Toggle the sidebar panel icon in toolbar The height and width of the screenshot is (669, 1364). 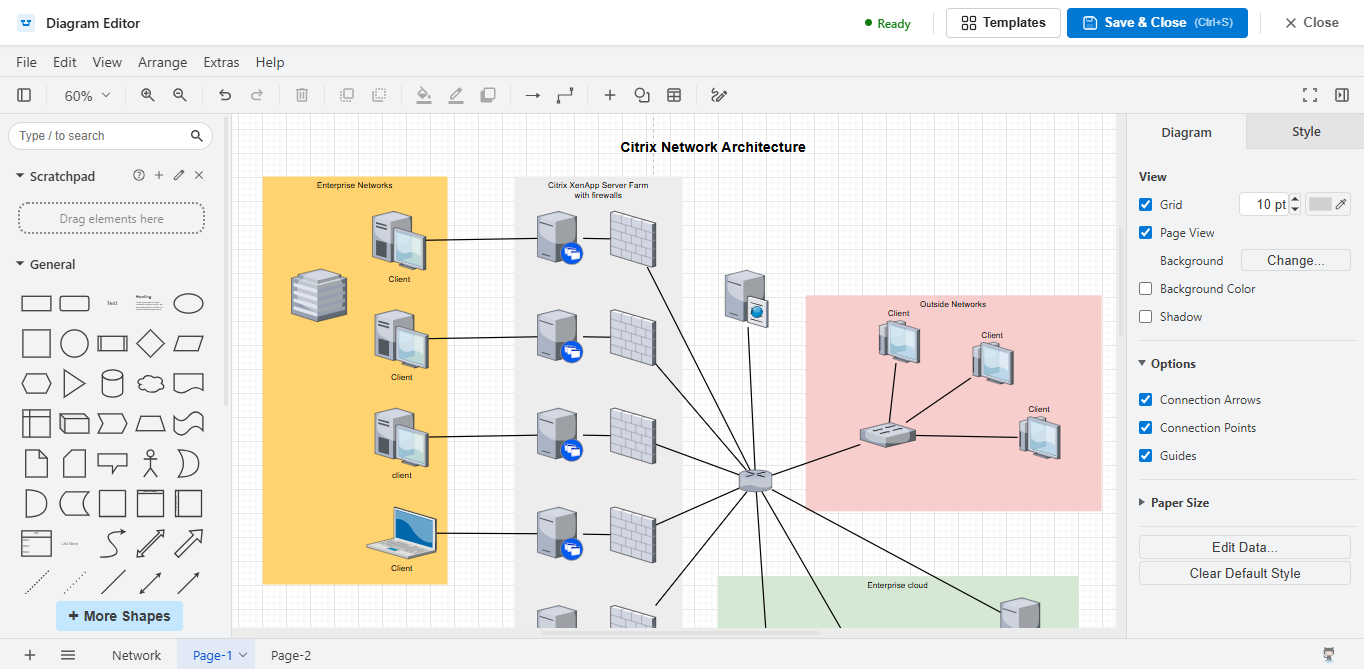click(x=24, y=95)
